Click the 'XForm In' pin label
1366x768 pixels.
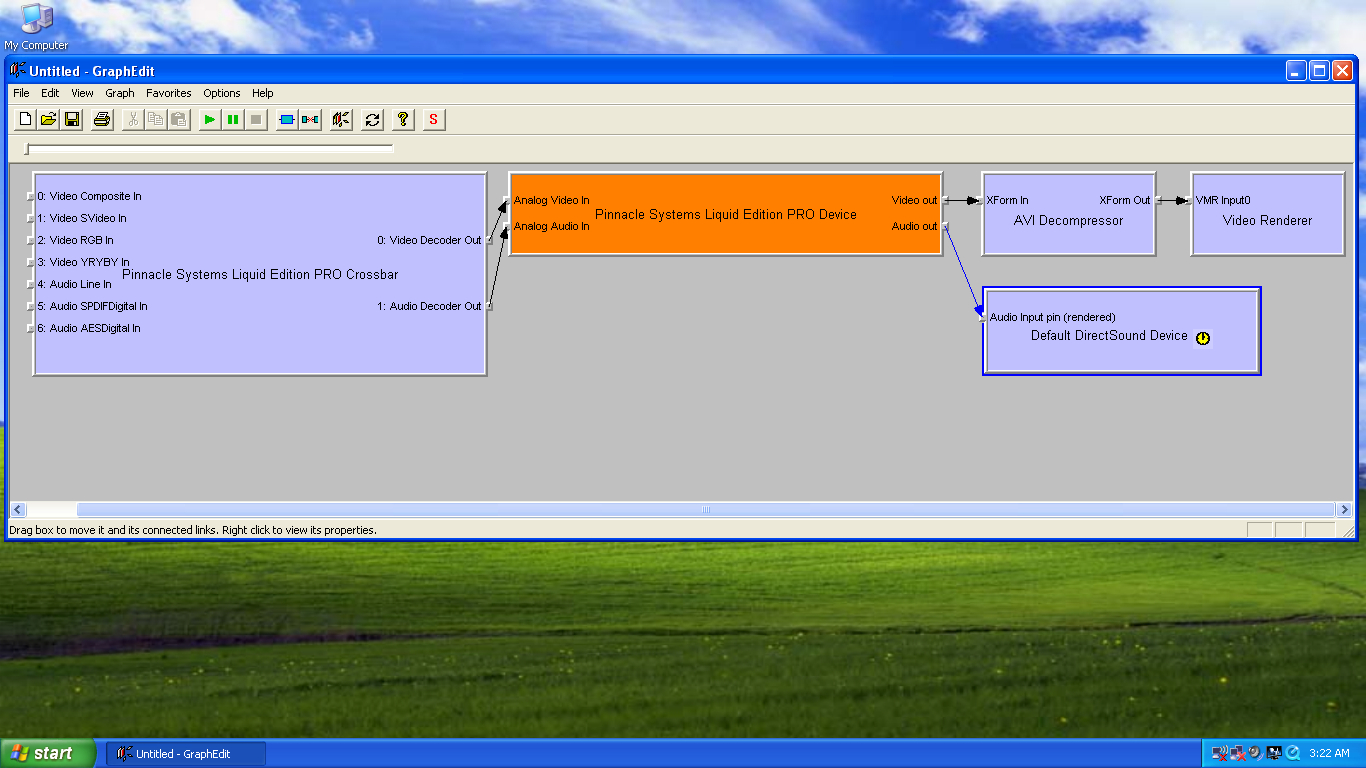[1007, 200]
